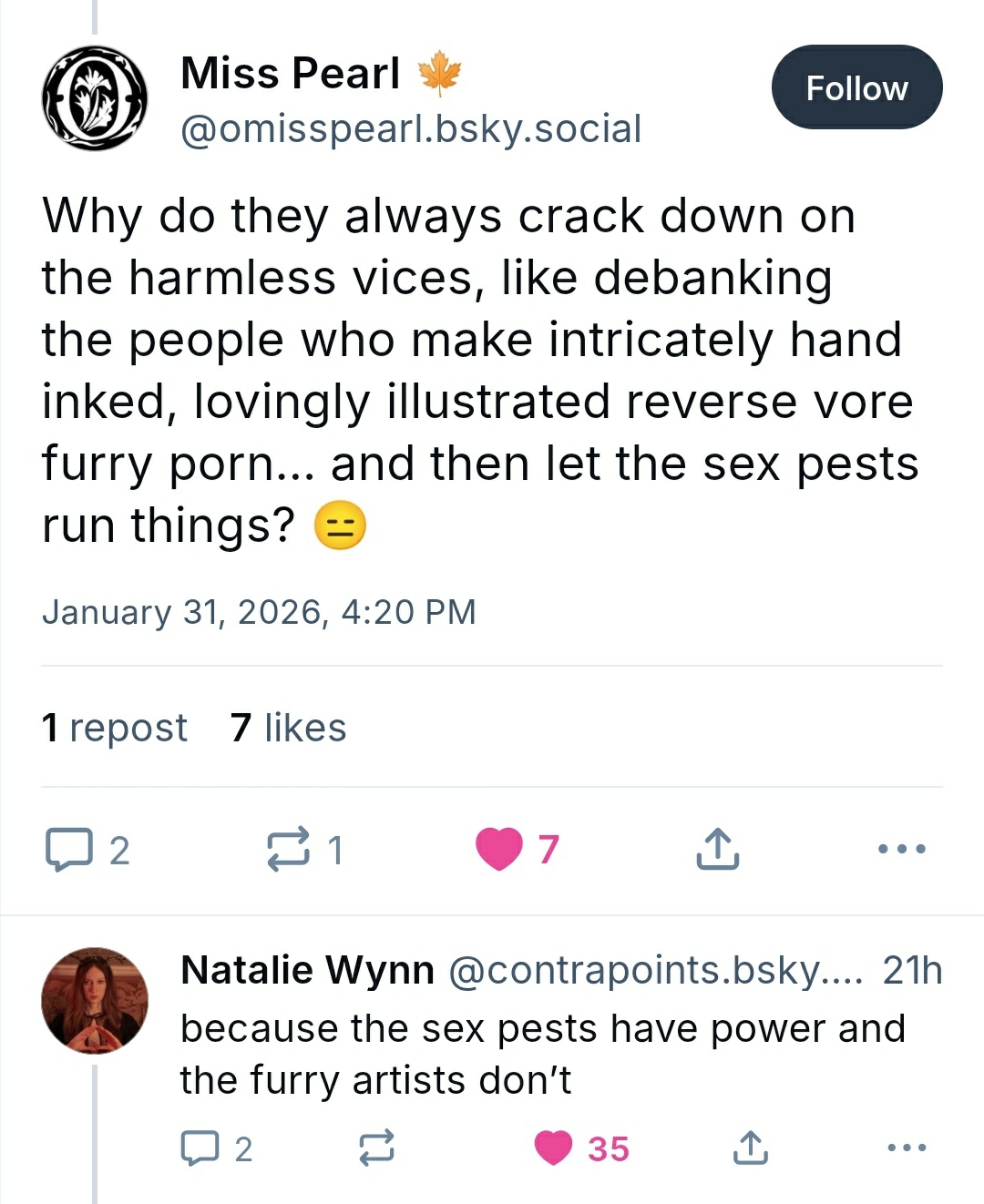Share Natalie Wynn's reply
984x1204 pixels.
750,1148
